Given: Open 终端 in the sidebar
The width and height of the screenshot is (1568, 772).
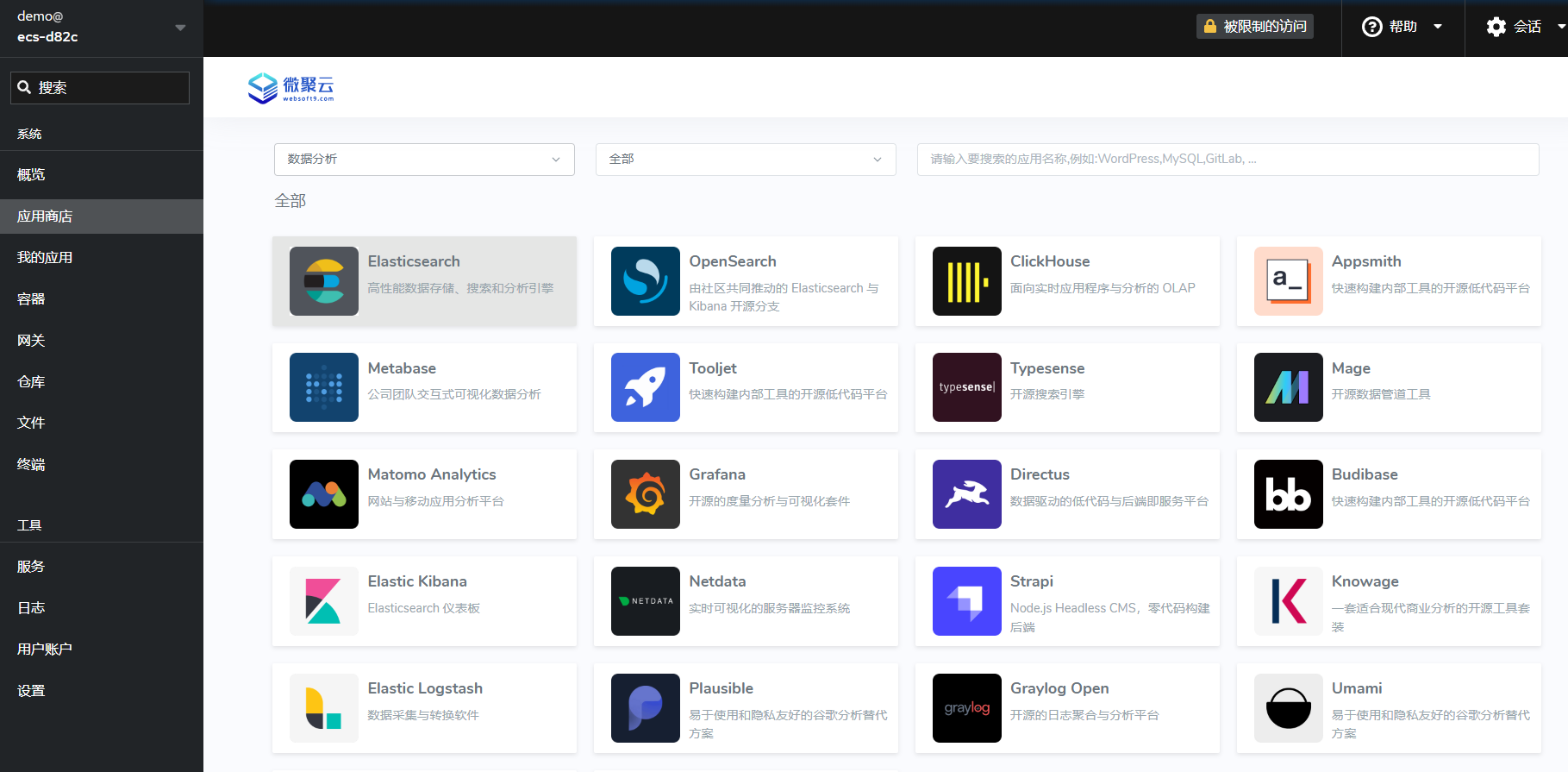Looking at the screenshot, I should pos(102,464).
